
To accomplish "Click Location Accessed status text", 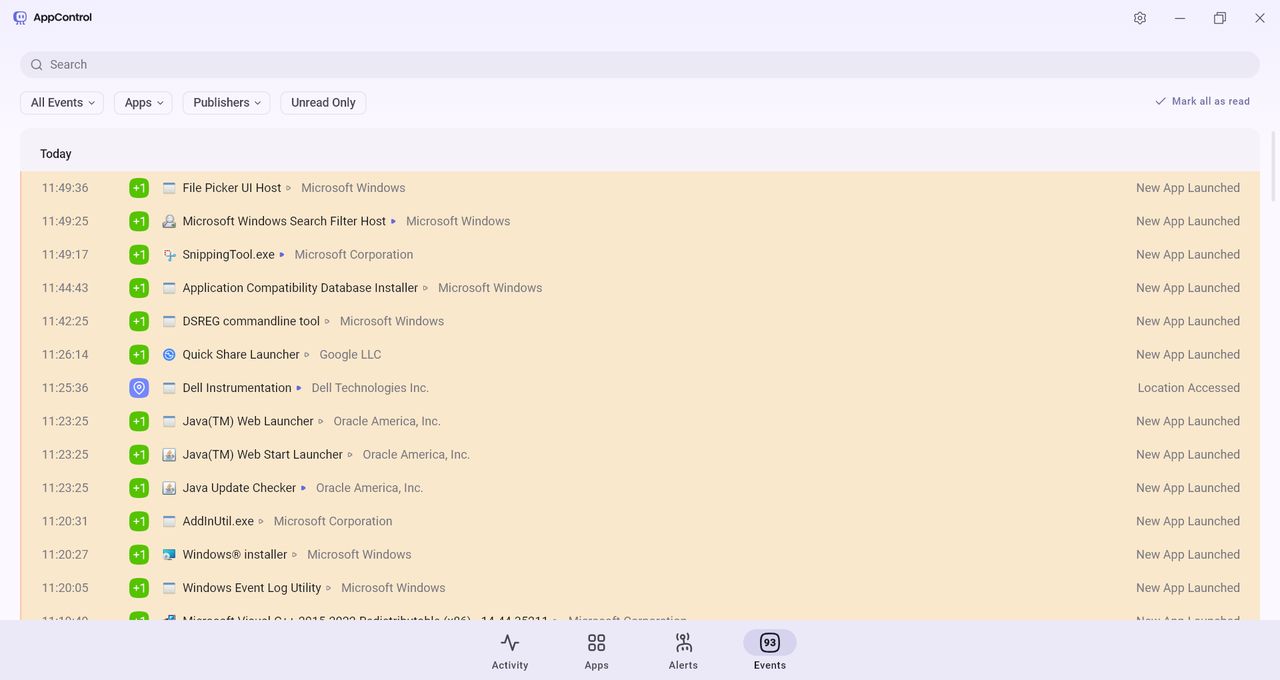I will tap(1188, 388).
